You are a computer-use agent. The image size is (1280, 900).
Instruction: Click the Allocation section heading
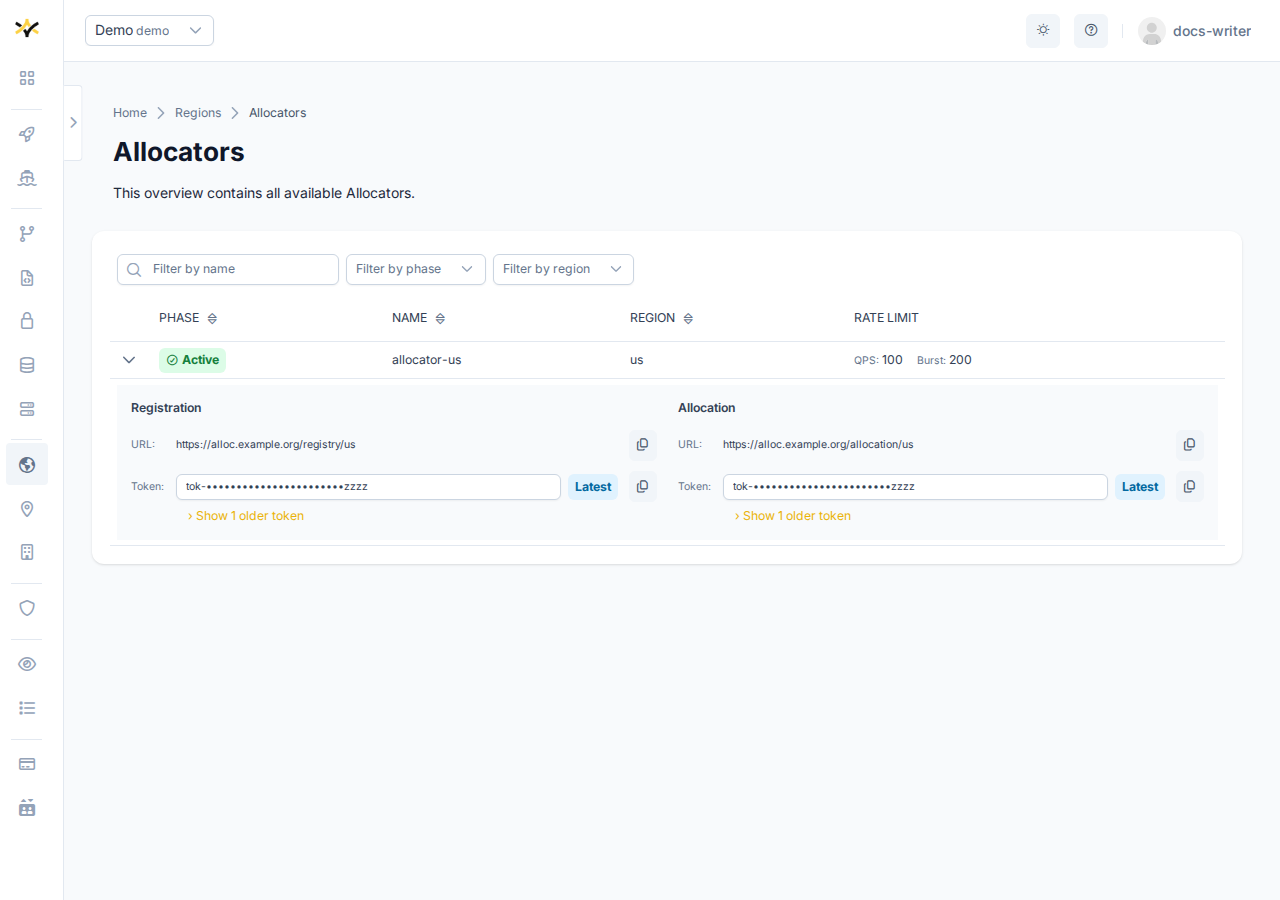coord(707,408)
